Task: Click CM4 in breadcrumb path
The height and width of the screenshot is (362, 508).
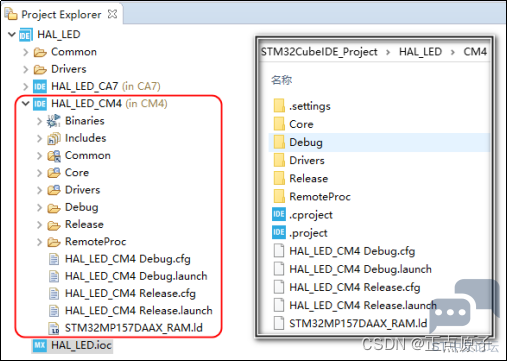Action: [x=475, y=52]
